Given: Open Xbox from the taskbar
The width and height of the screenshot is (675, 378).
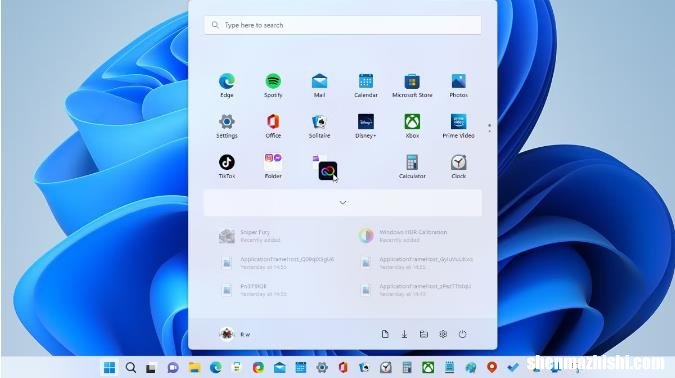Looking at the screenshot, I should click(428, 368).
